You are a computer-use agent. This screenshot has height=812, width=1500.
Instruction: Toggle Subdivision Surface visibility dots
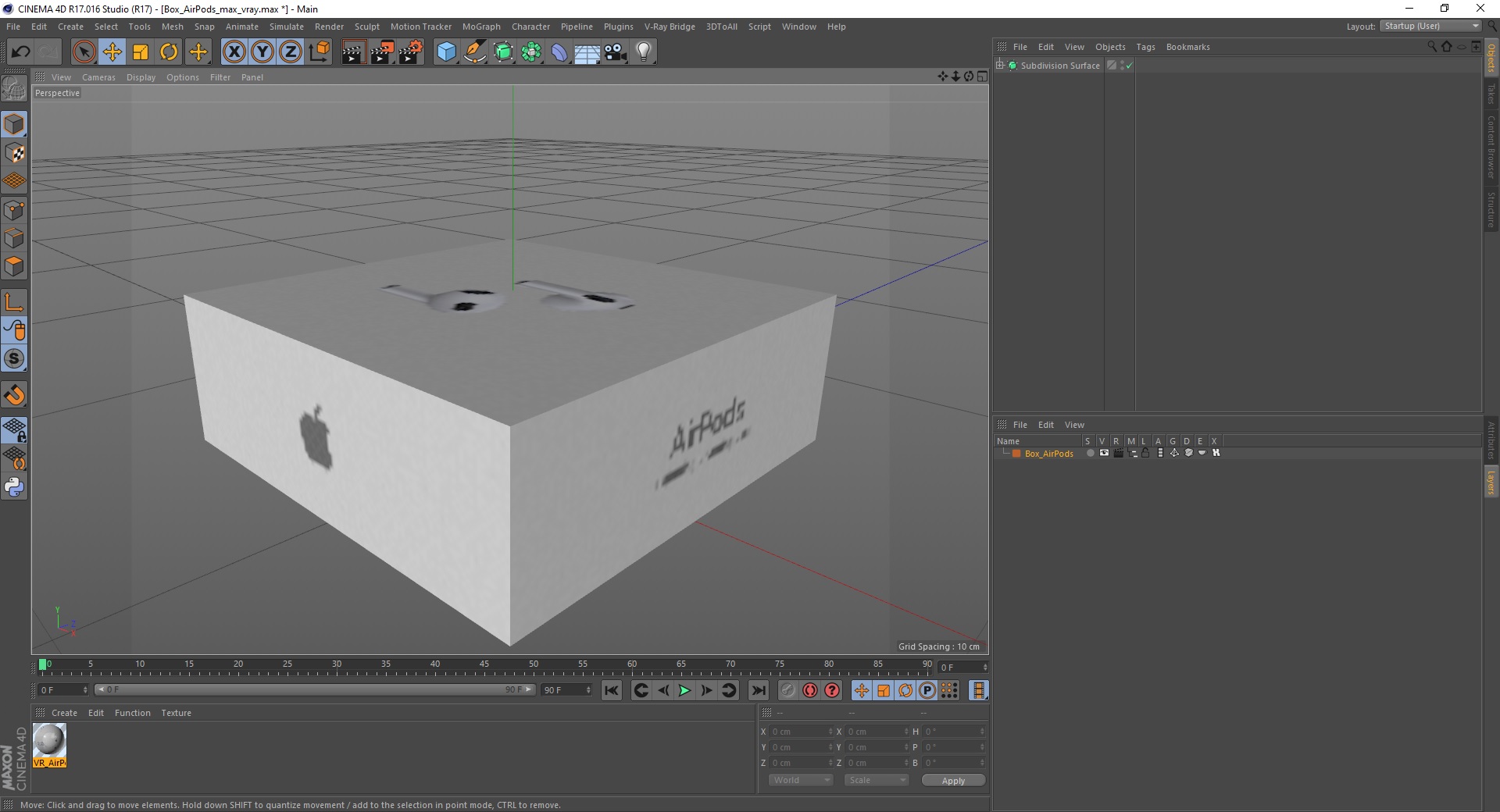[x=1122, y=66]
